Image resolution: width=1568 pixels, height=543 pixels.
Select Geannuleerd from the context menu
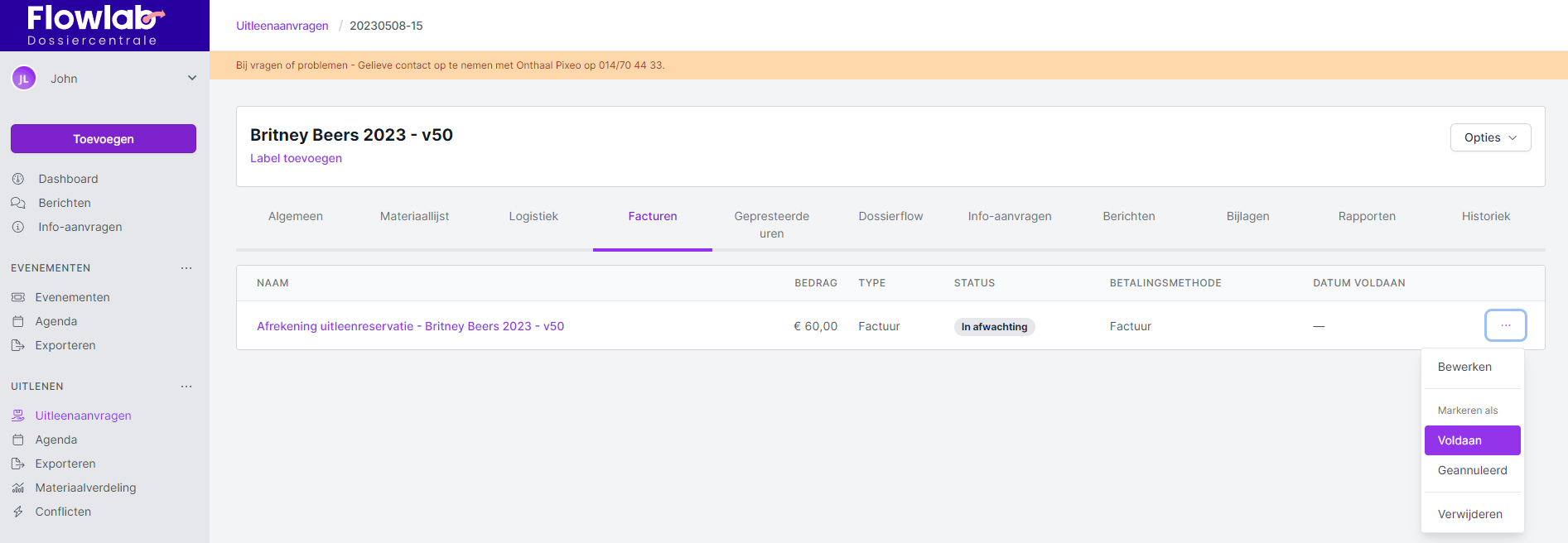coord(1472,470)
